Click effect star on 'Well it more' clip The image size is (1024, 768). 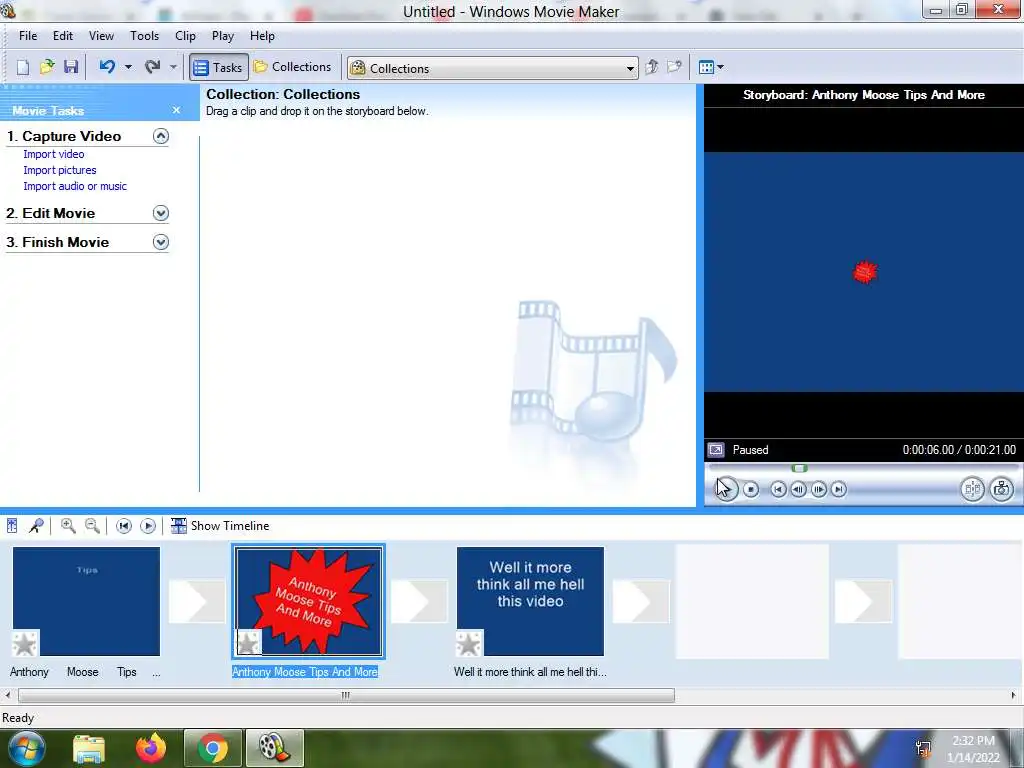pos(469,643)
